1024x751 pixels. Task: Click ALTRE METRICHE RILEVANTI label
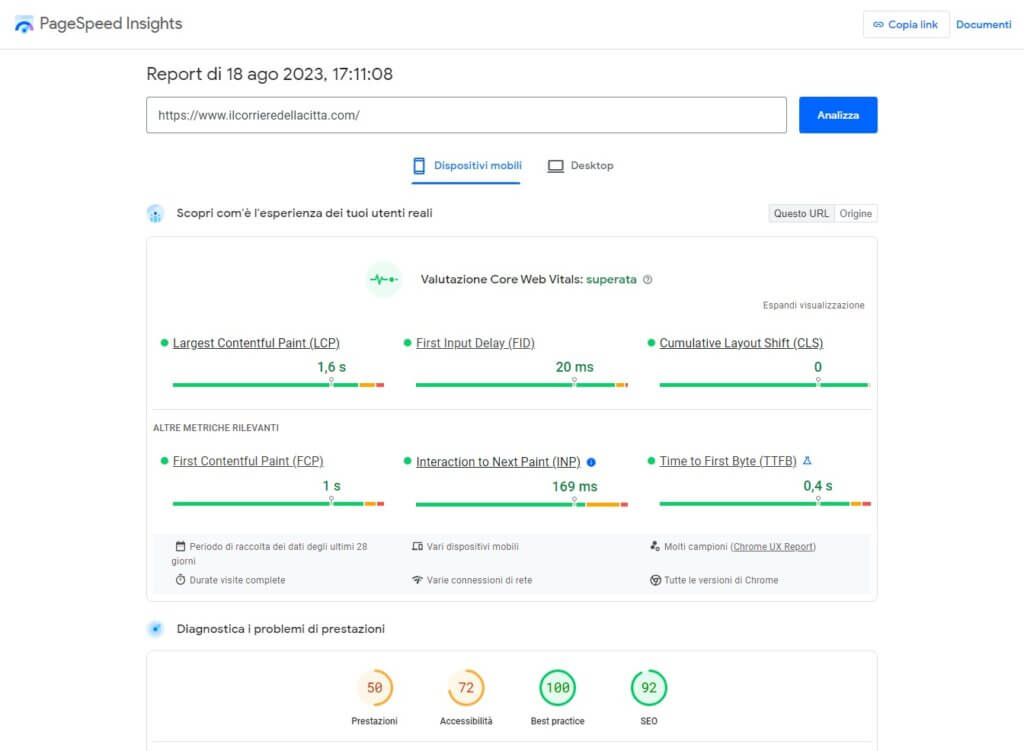point(216,428)
